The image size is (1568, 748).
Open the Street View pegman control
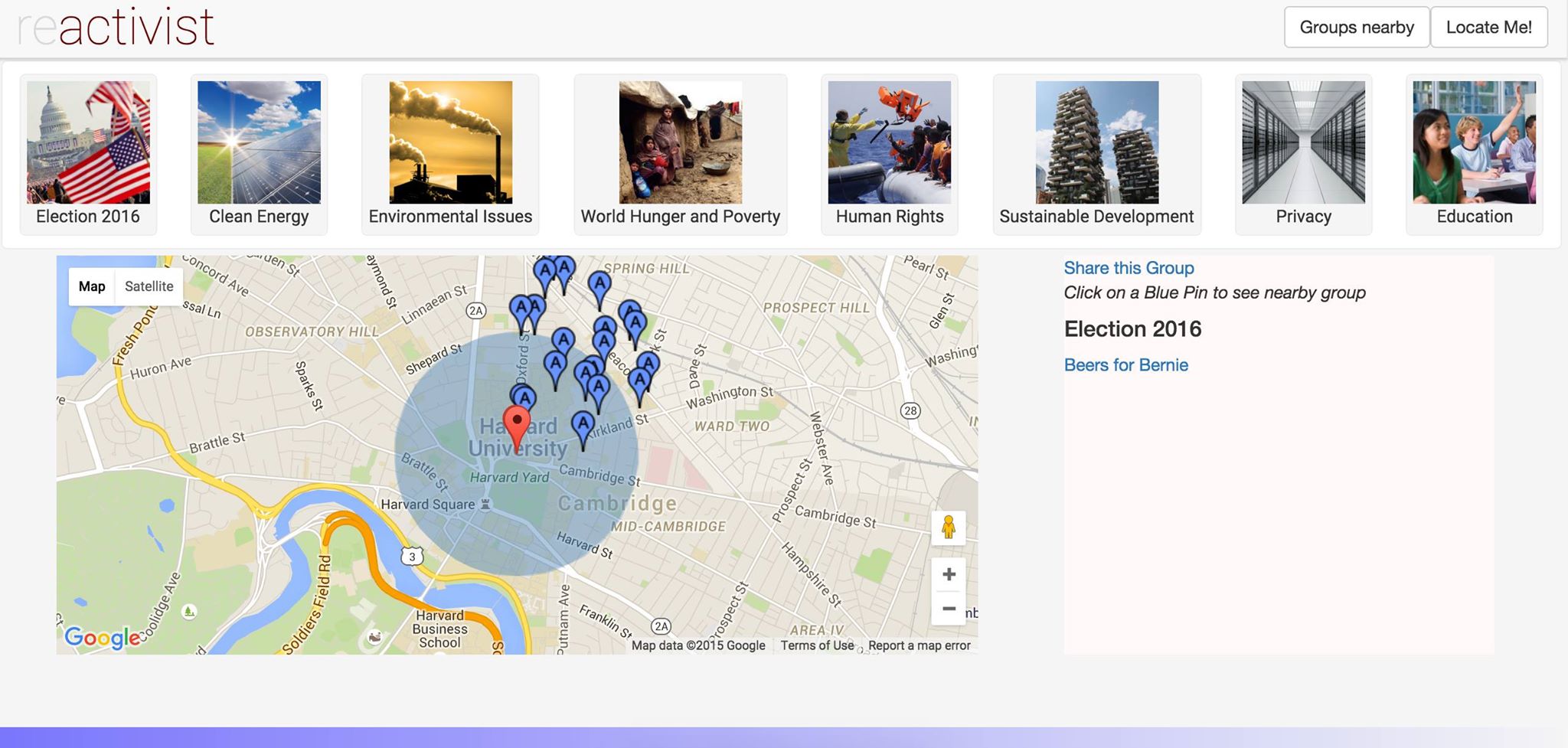point(949,528)
